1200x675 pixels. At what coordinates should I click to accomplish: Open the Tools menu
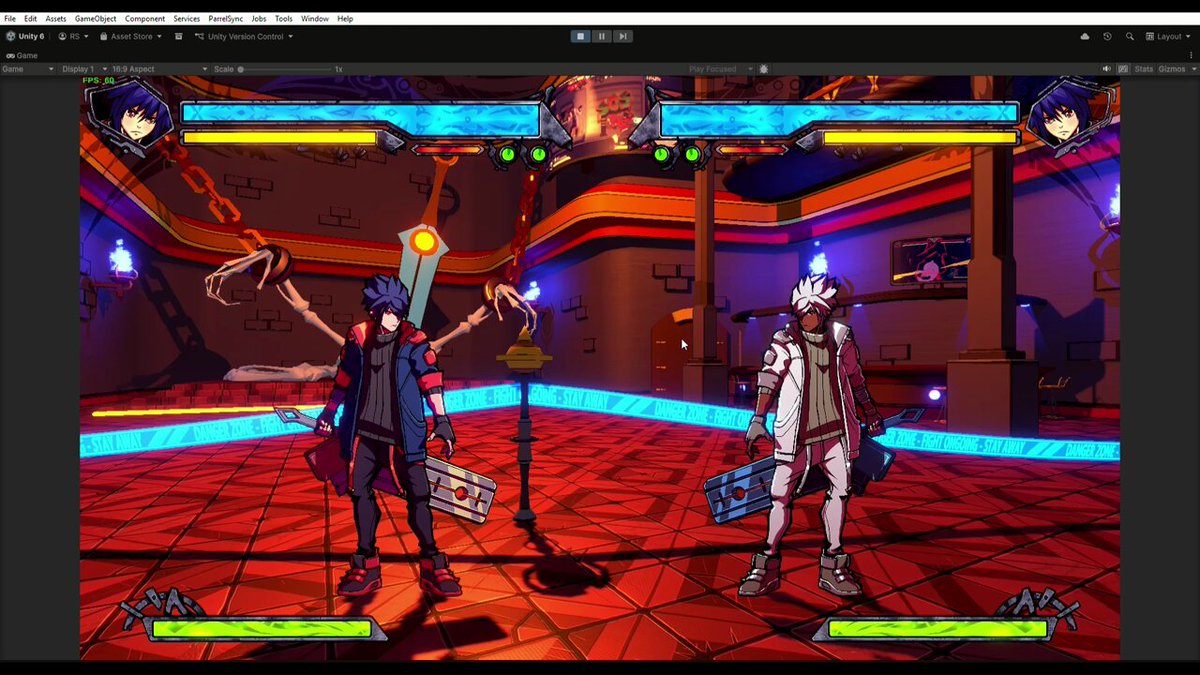(284, 19)
